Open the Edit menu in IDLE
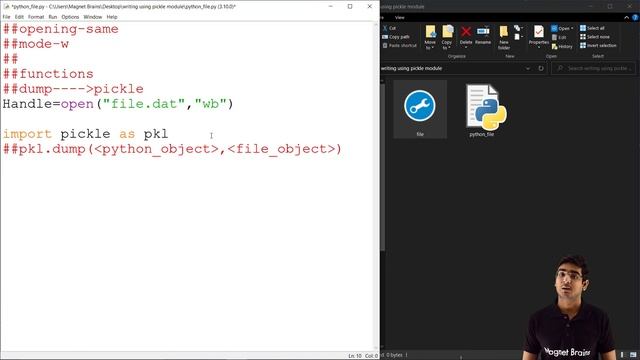Viewport: 640px width, 360px height. pos(19,17)
